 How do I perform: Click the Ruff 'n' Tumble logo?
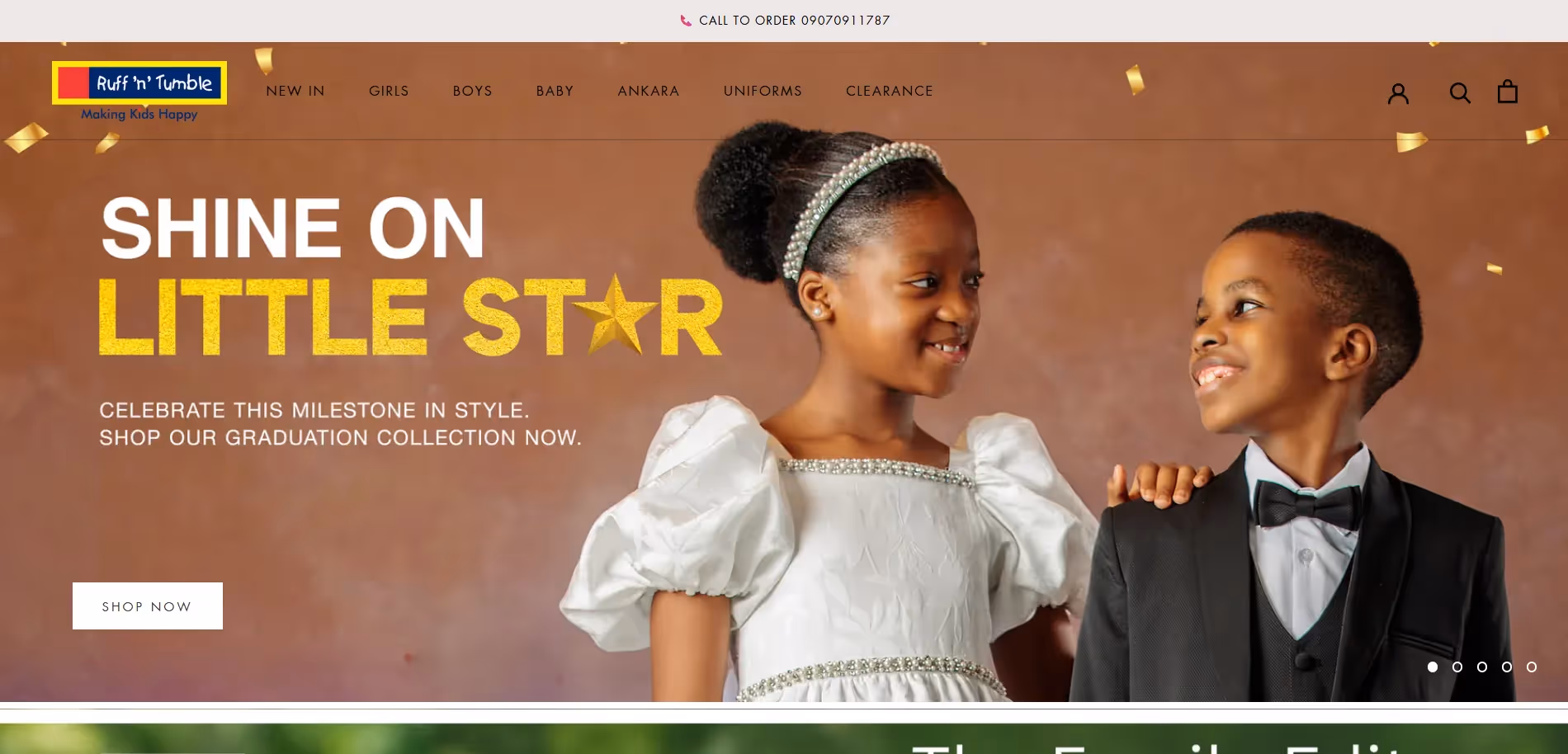coord(139,92)
